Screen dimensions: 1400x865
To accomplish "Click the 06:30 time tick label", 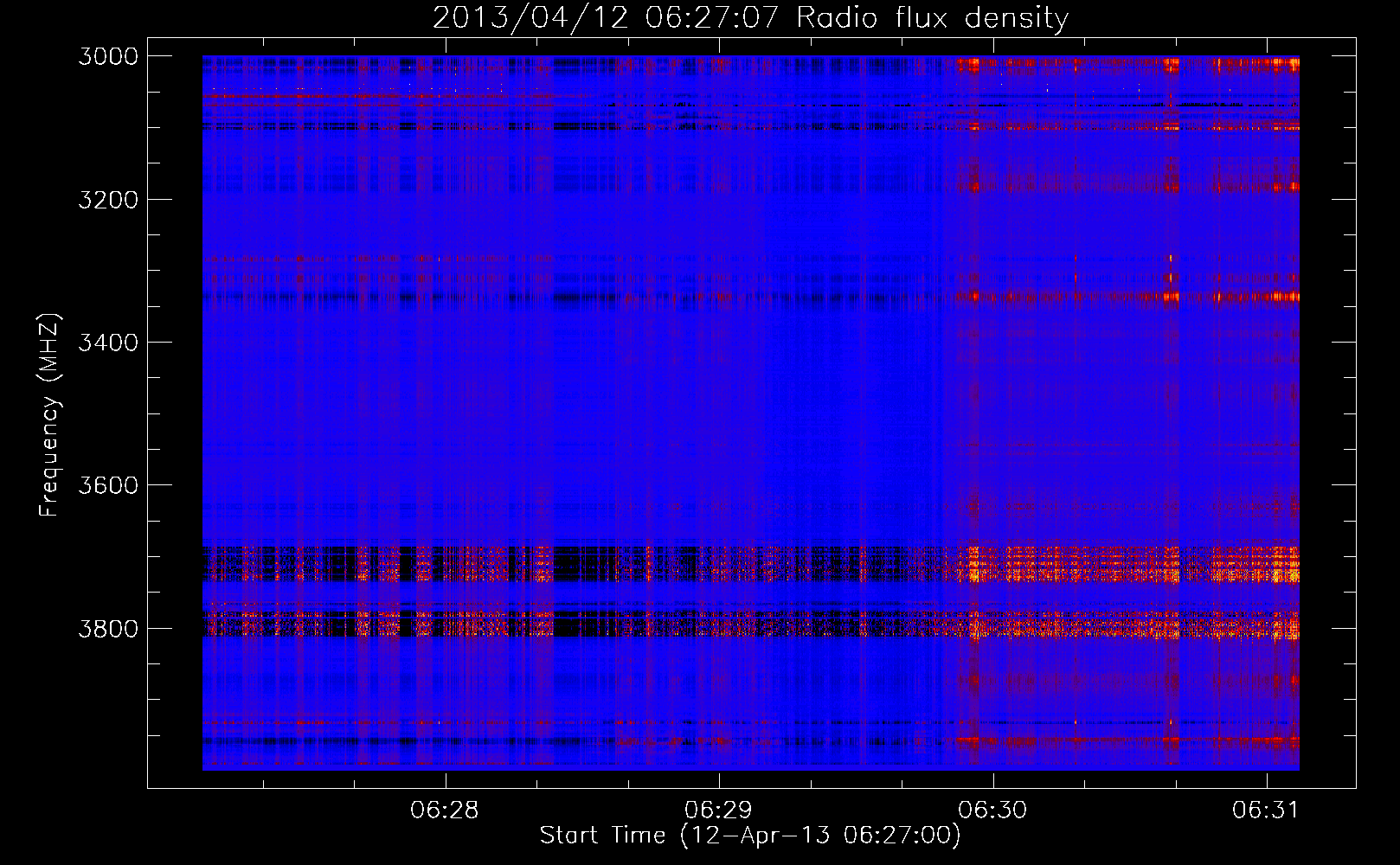I will 992,810.
